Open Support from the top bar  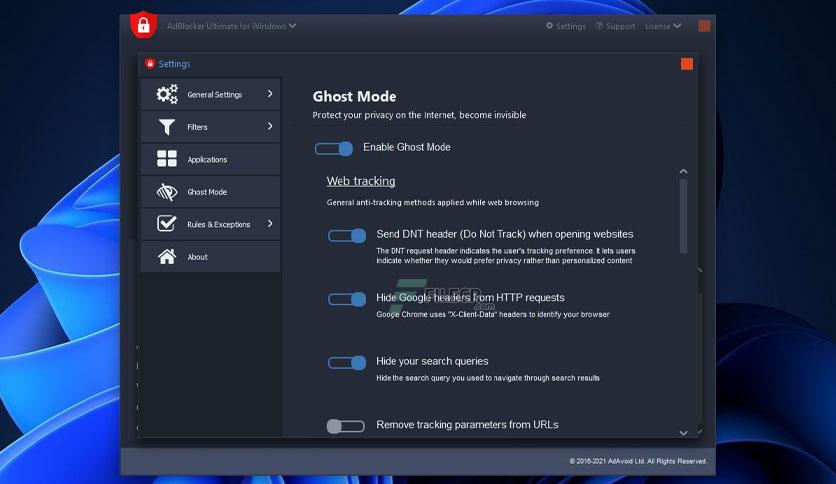pyautogui.click(x=615, y=26)
